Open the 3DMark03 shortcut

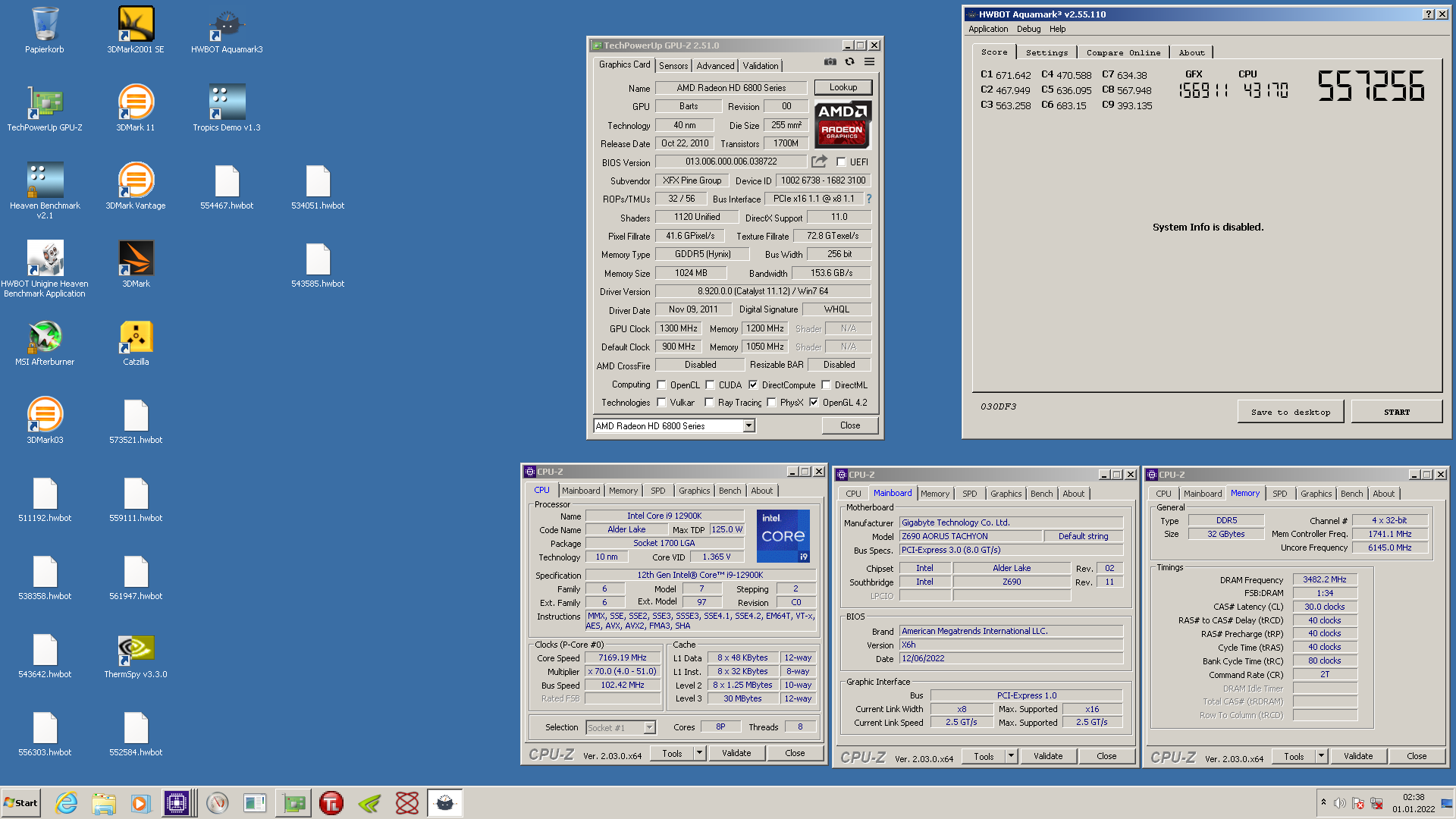45,421
